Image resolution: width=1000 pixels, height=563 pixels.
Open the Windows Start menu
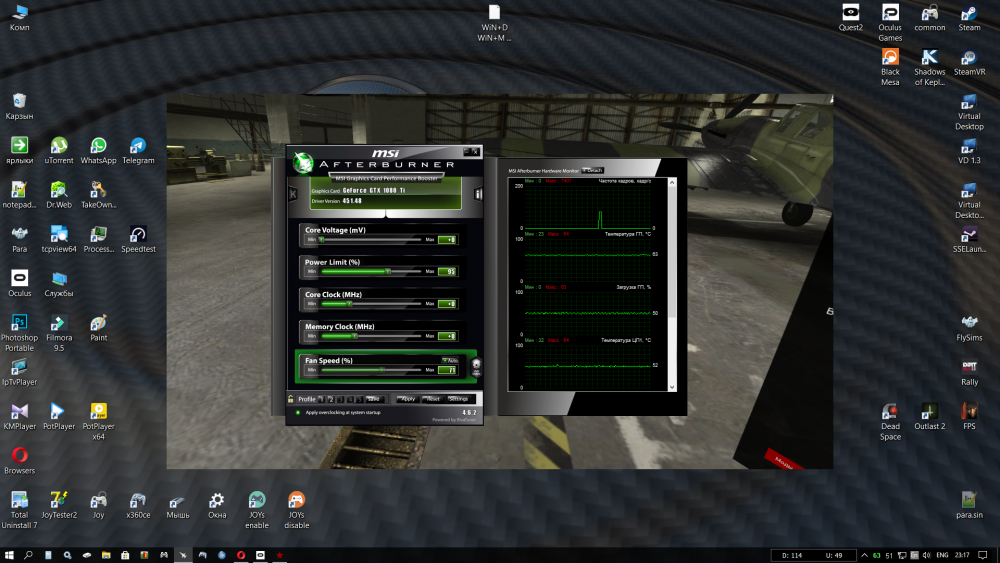pyautogui.click(x=9, y=555)
